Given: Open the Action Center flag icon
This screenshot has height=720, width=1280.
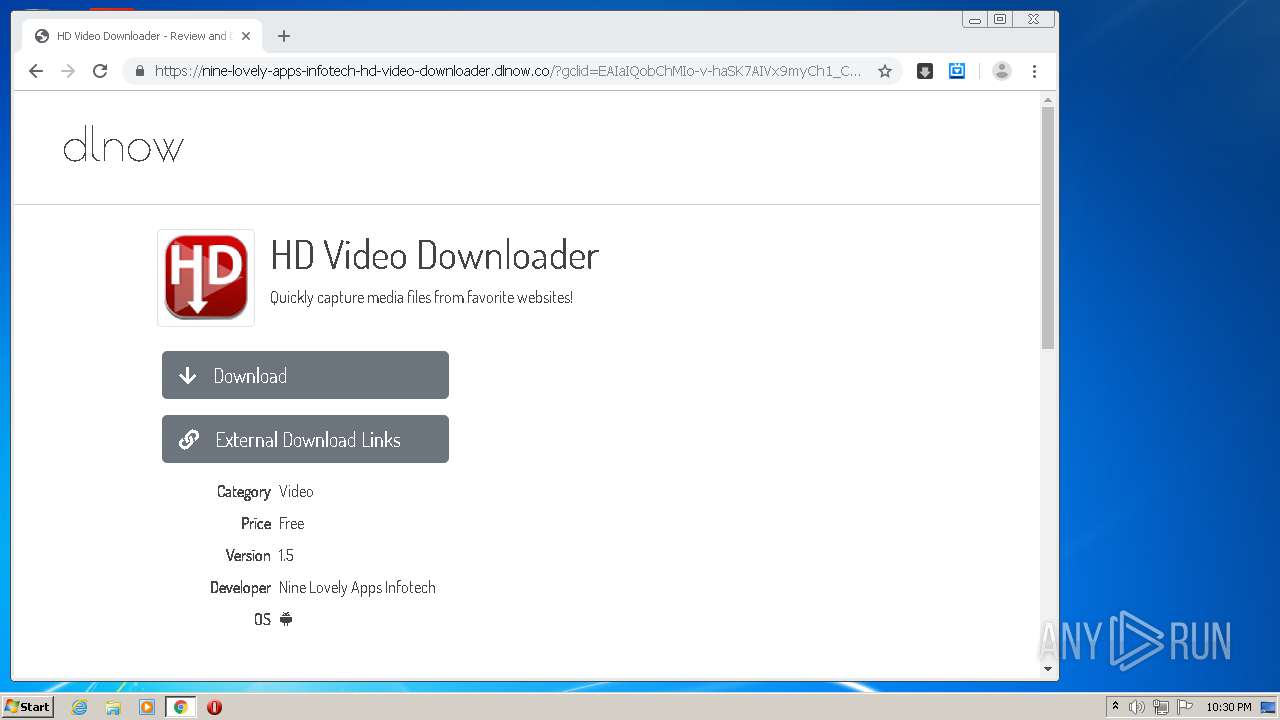Looking at the screenshot, I should point(1185,707).
